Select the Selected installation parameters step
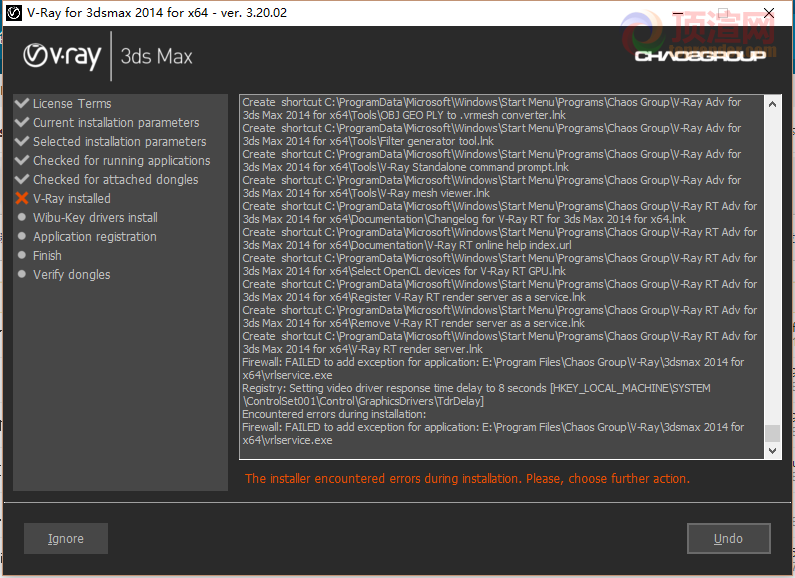The height and width of the screenshot is (578, 795). pos(120,141)
